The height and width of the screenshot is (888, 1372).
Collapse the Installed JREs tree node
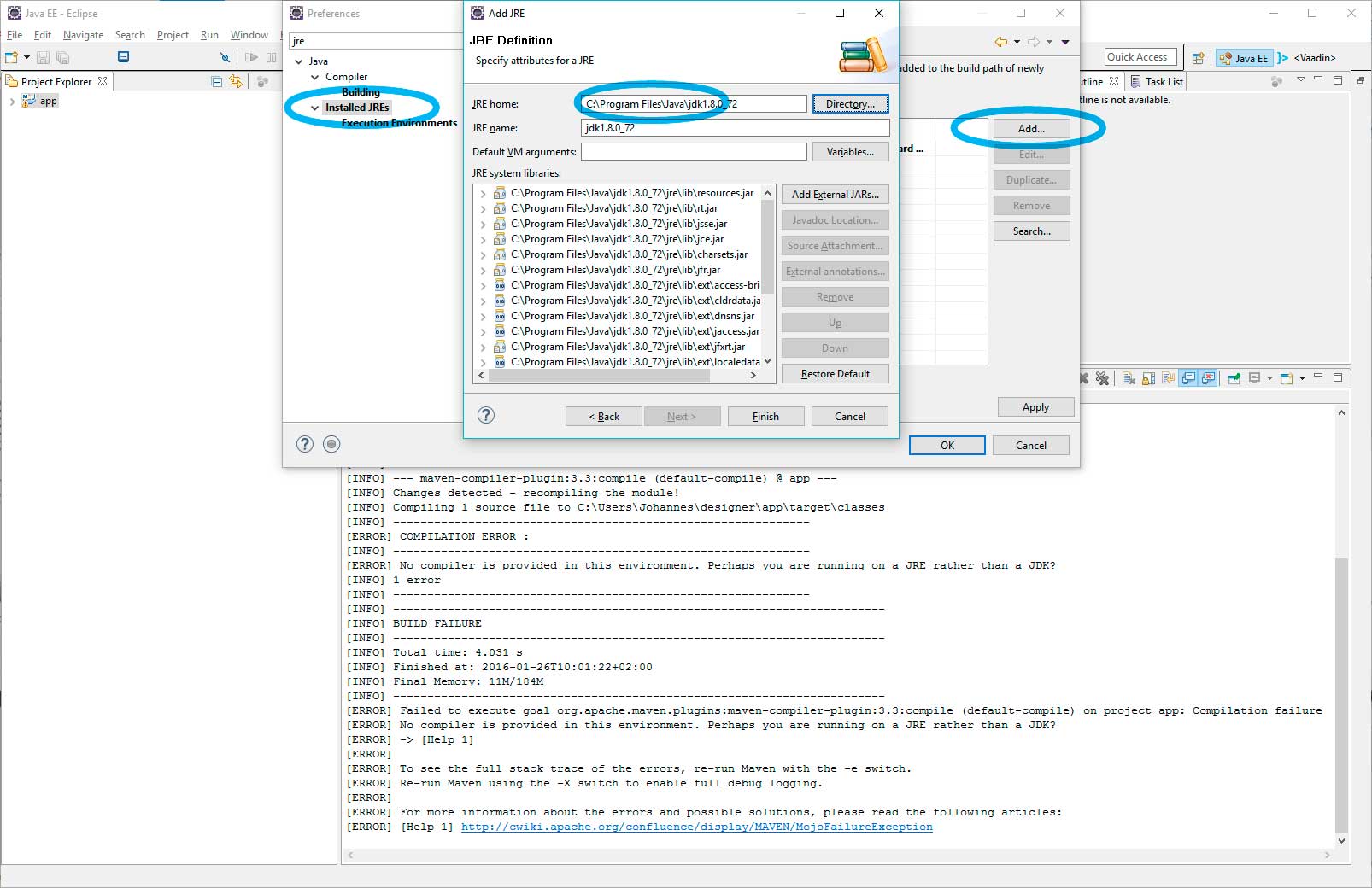click(x=314, y=108)
